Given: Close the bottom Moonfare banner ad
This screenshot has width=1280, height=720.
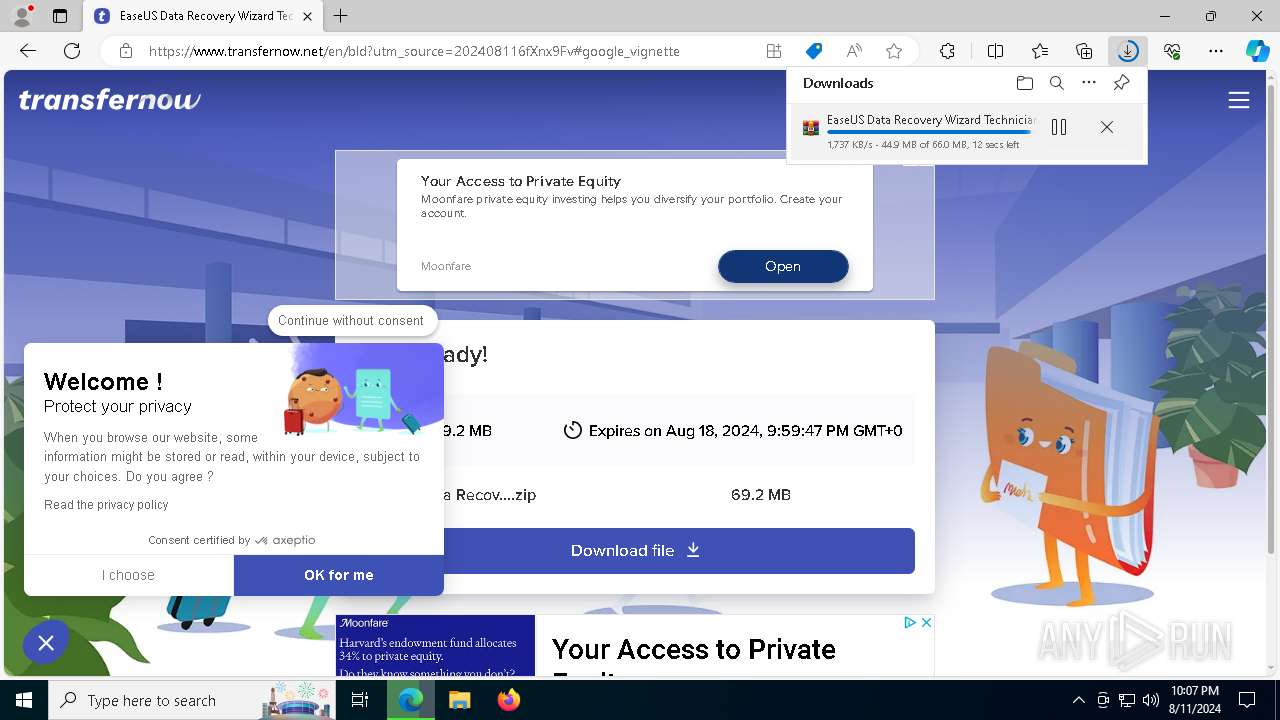Looking at the screenshot, I should point(926,622).
